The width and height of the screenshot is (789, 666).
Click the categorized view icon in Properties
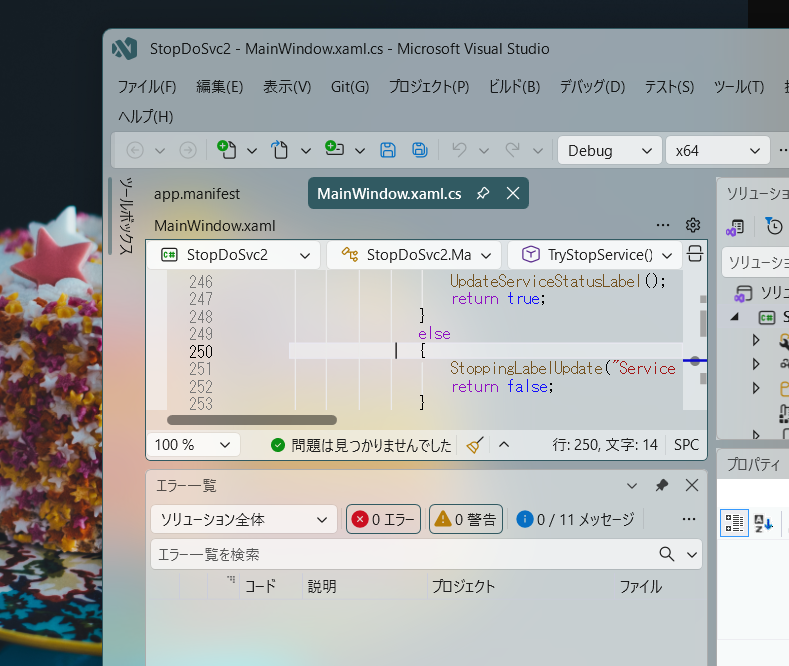[x=734, y=521]
